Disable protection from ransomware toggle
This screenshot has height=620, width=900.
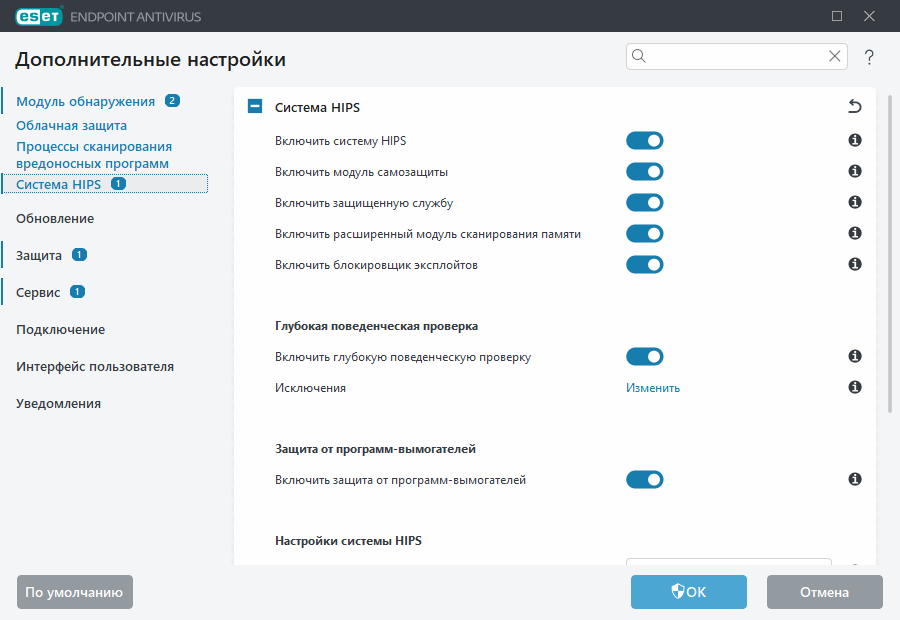click(x=645, y=479)
